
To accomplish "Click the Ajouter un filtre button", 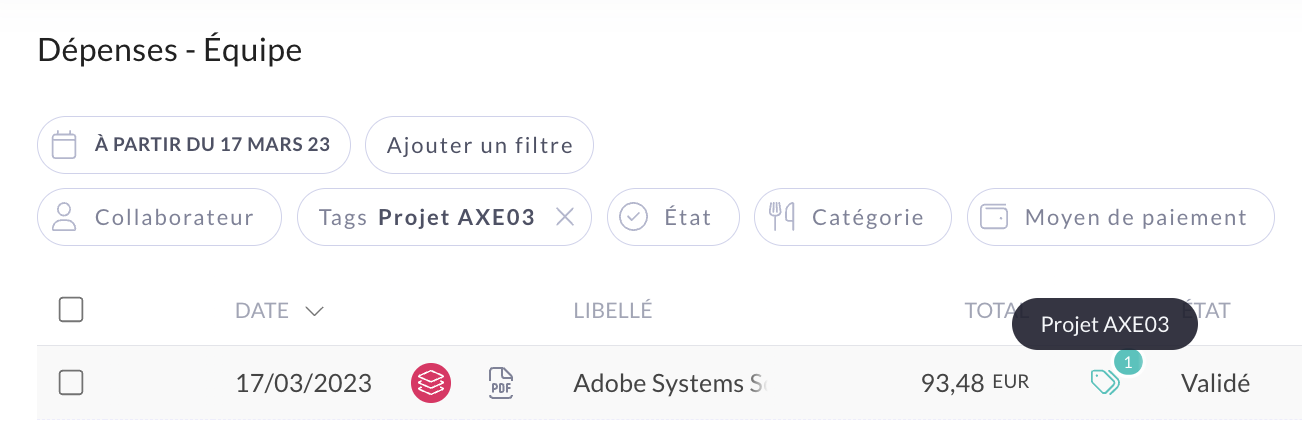I will click(480, 145).
